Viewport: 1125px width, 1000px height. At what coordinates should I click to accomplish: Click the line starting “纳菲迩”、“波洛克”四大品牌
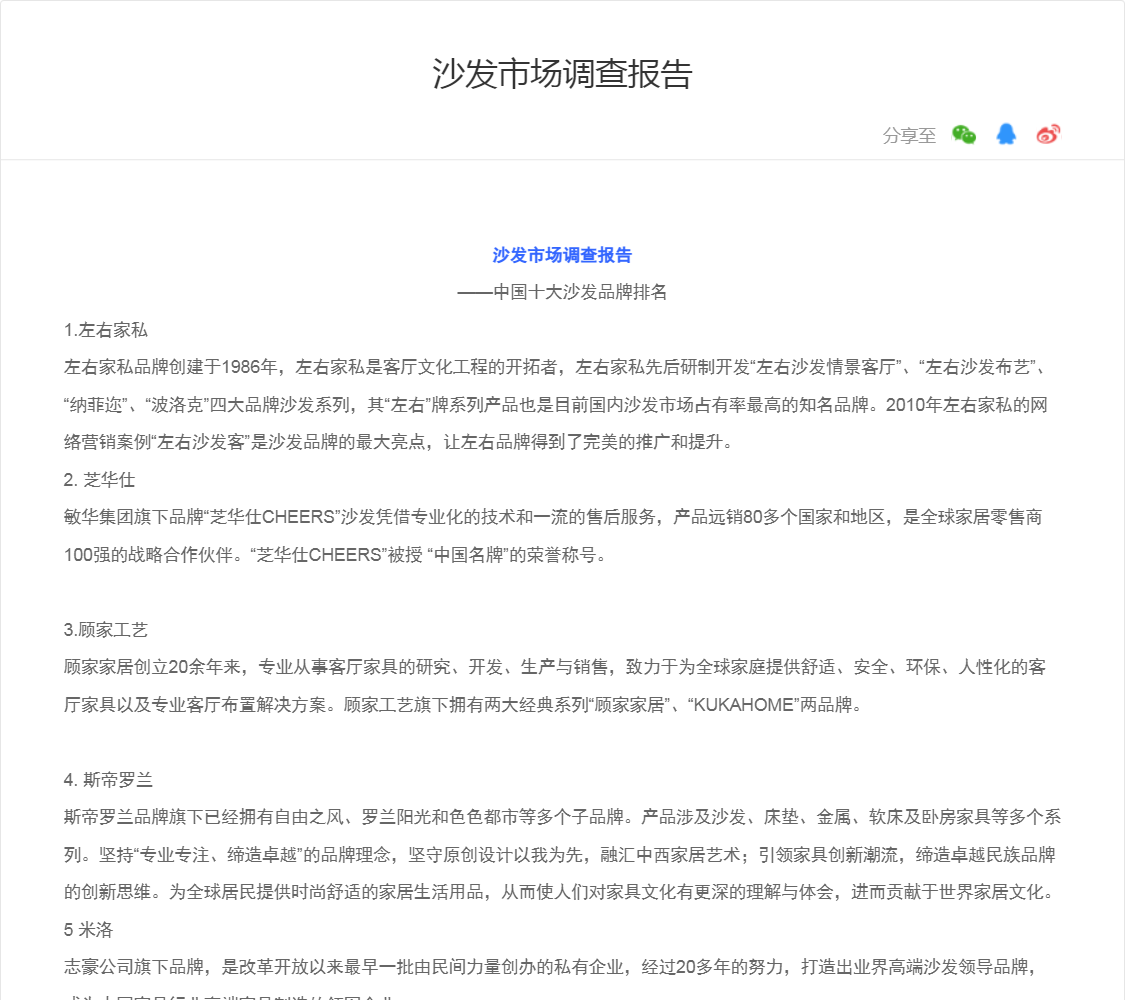click(555, 405)
